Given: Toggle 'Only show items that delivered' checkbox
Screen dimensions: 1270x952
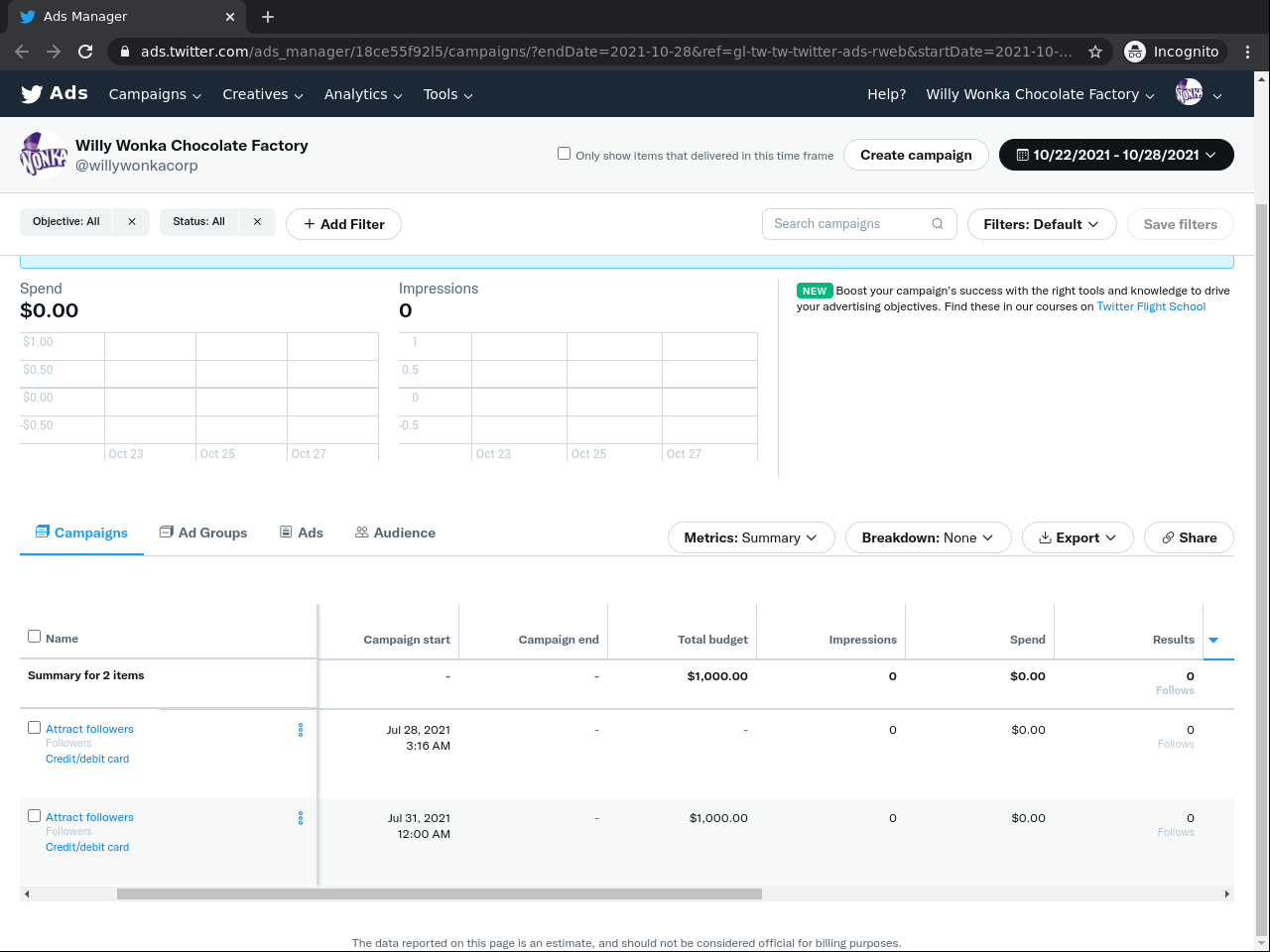Looking at the screenshot, I should tap(565, 154).
